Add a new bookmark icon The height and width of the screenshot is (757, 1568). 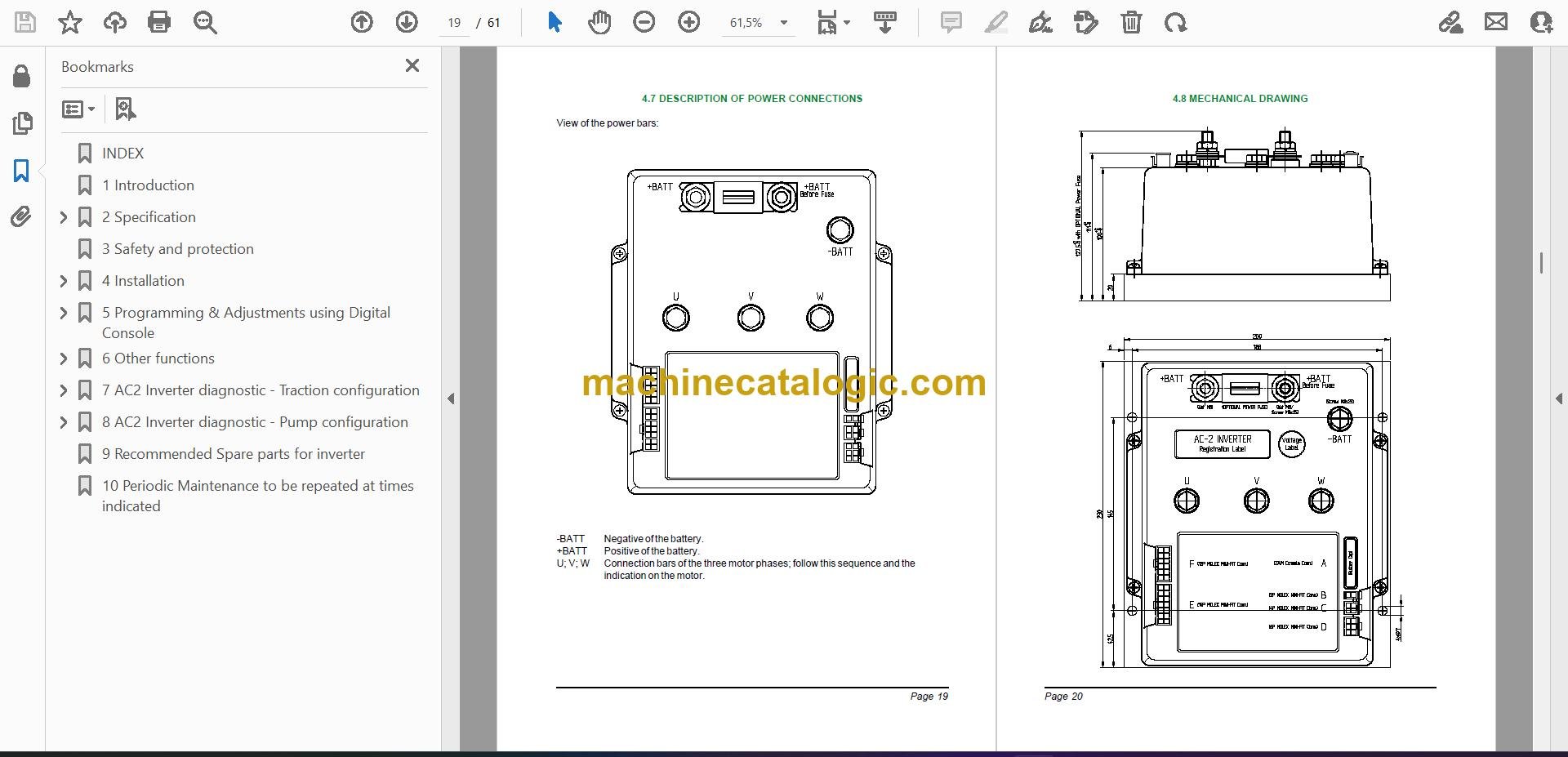[125, 109]
